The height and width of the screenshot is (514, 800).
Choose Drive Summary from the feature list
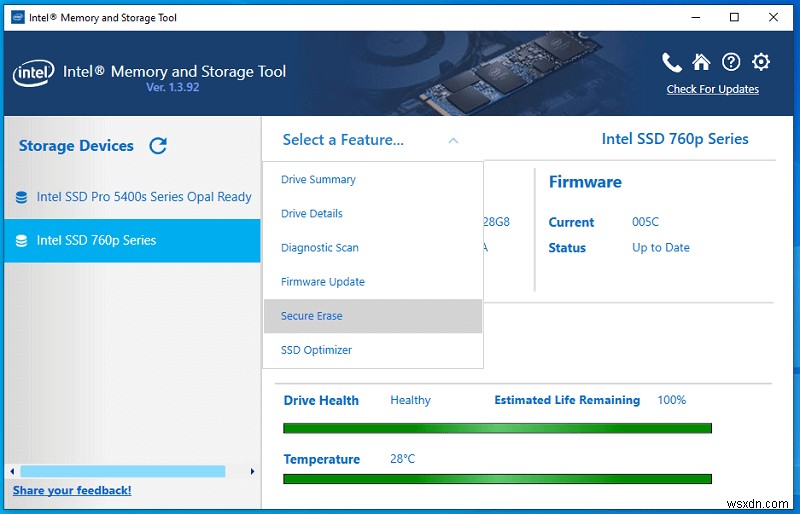click(318, 180)
